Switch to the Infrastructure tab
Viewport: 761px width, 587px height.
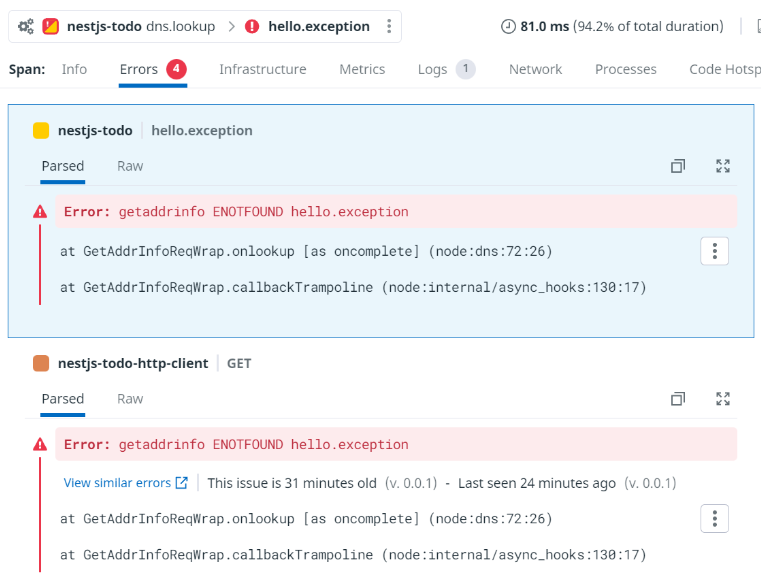[263, 69]
